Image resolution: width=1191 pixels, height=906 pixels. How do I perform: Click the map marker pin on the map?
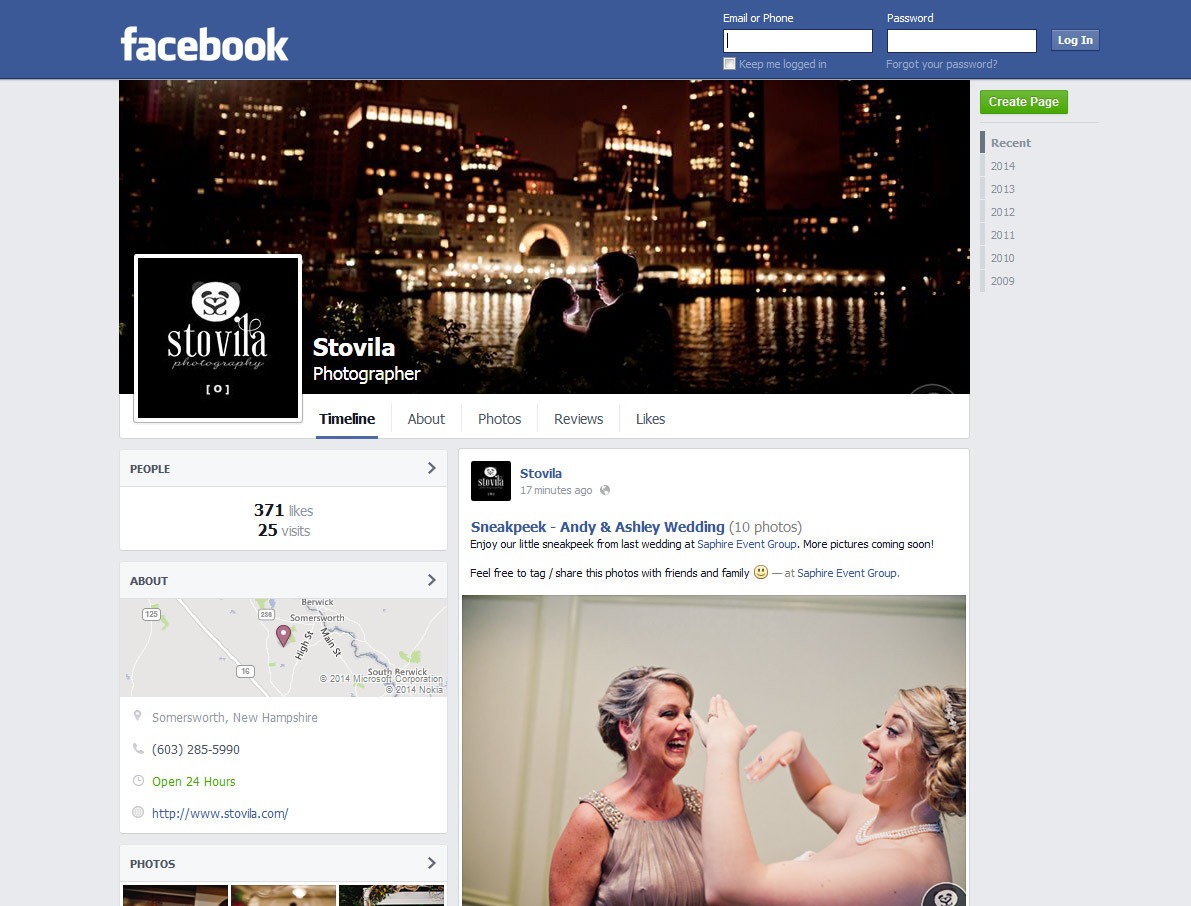click(283, 636)
